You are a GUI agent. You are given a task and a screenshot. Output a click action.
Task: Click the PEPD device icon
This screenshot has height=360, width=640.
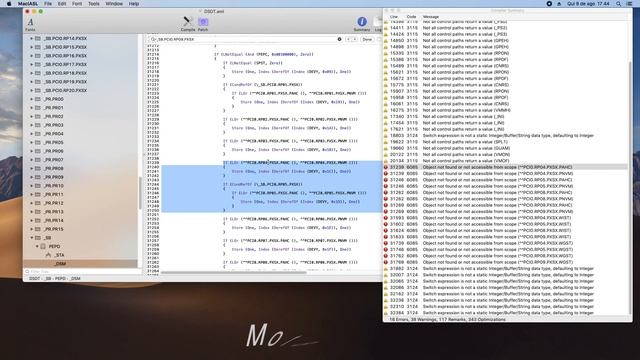click(43, 246)
